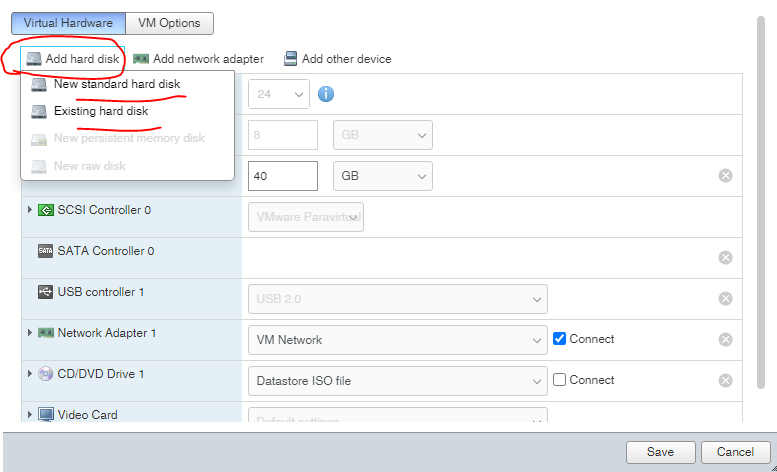This screenshot has width=777, height=472.
Task: Choose Existing hard disk menu item
Action: [100, 111]
